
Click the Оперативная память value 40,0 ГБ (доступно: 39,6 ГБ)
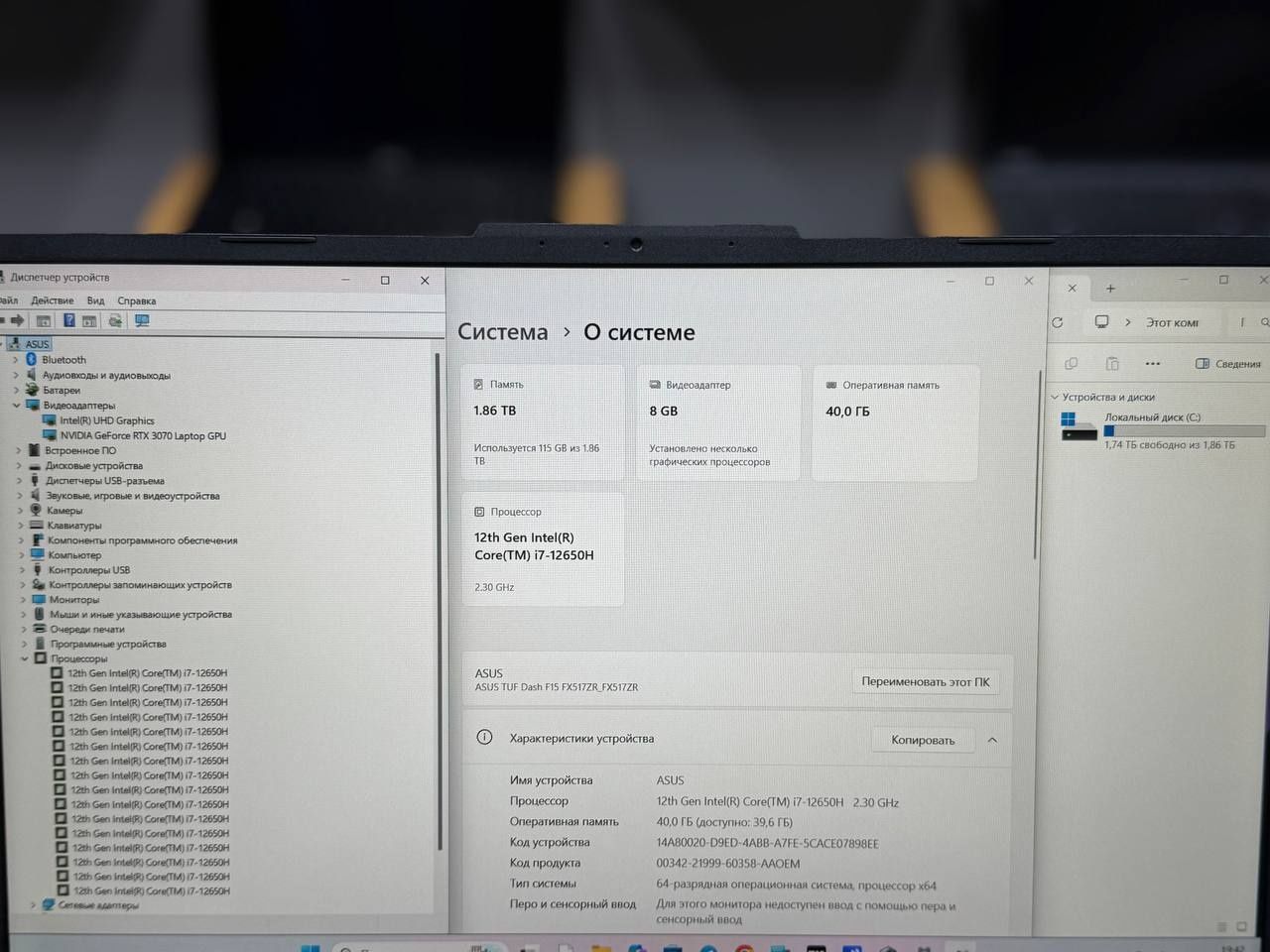pyautogui.click(x=724, y=822)
